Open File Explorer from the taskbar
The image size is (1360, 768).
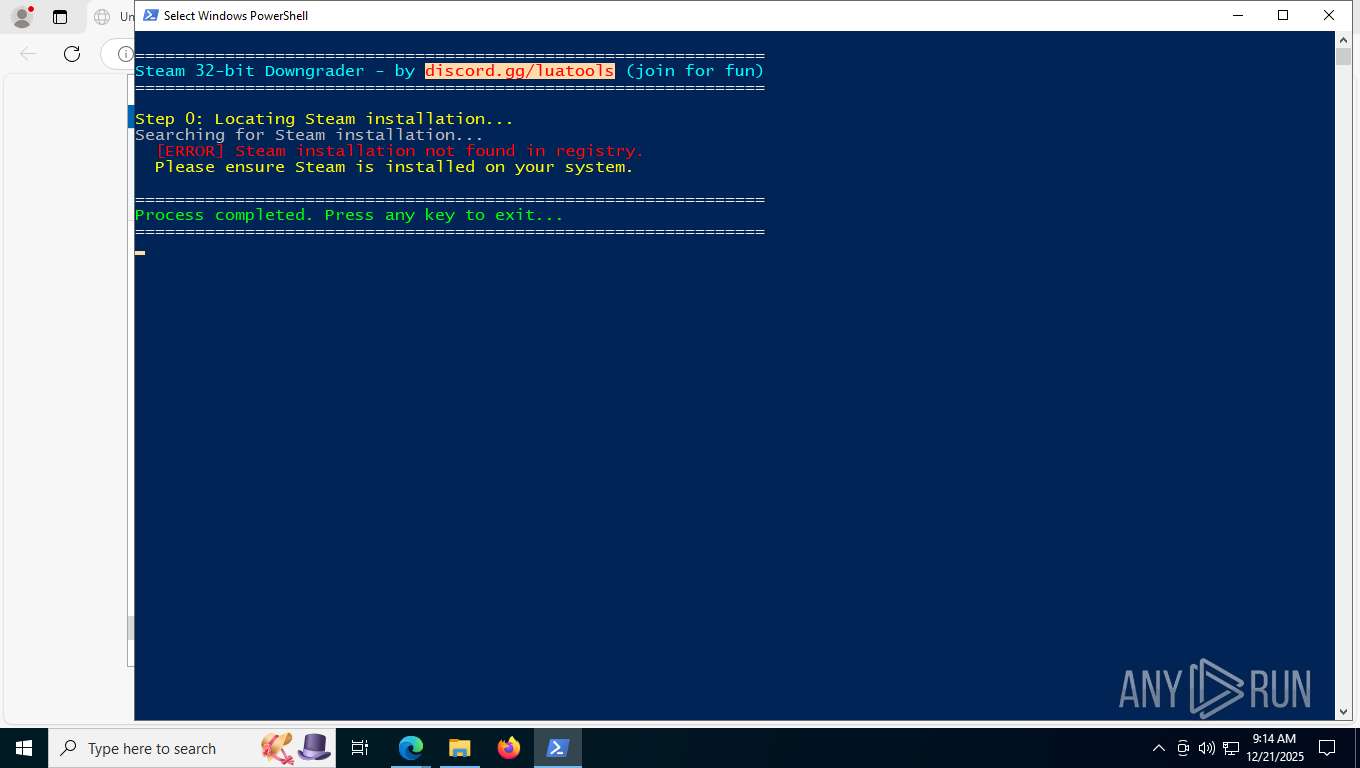point(459,748)
